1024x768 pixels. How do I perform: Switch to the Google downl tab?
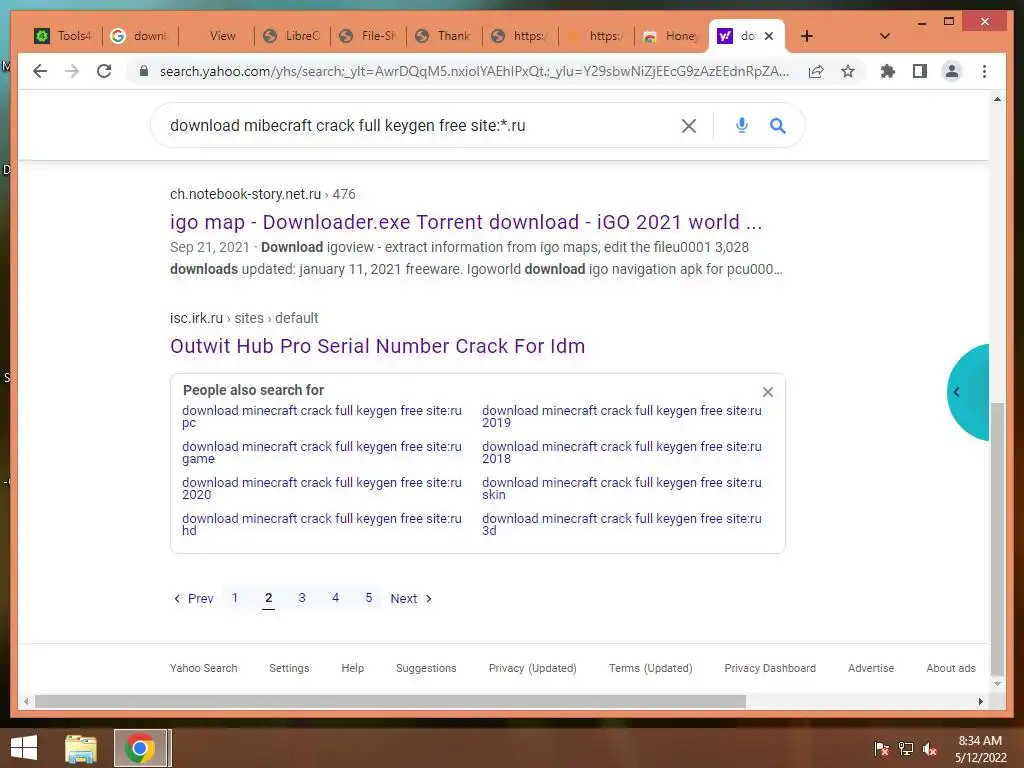tap(138, 36)
